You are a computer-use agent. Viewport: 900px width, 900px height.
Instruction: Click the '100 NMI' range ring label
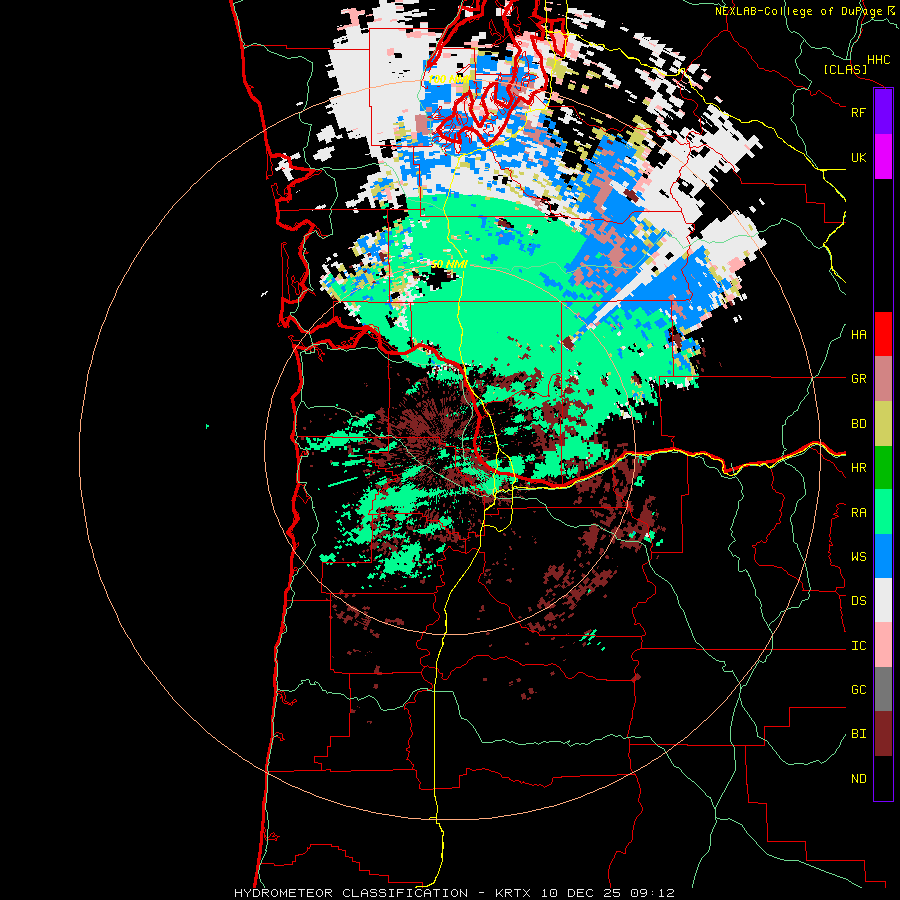449,79
